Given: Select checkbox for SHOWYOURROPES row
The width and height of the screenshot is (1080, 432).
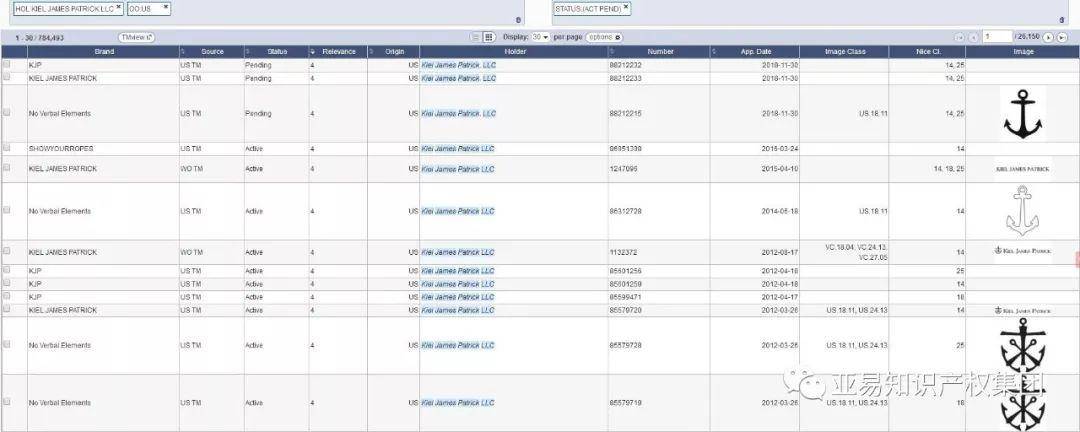Looking at the screenshot, I should pyautogui.click(x=7, y=147).
